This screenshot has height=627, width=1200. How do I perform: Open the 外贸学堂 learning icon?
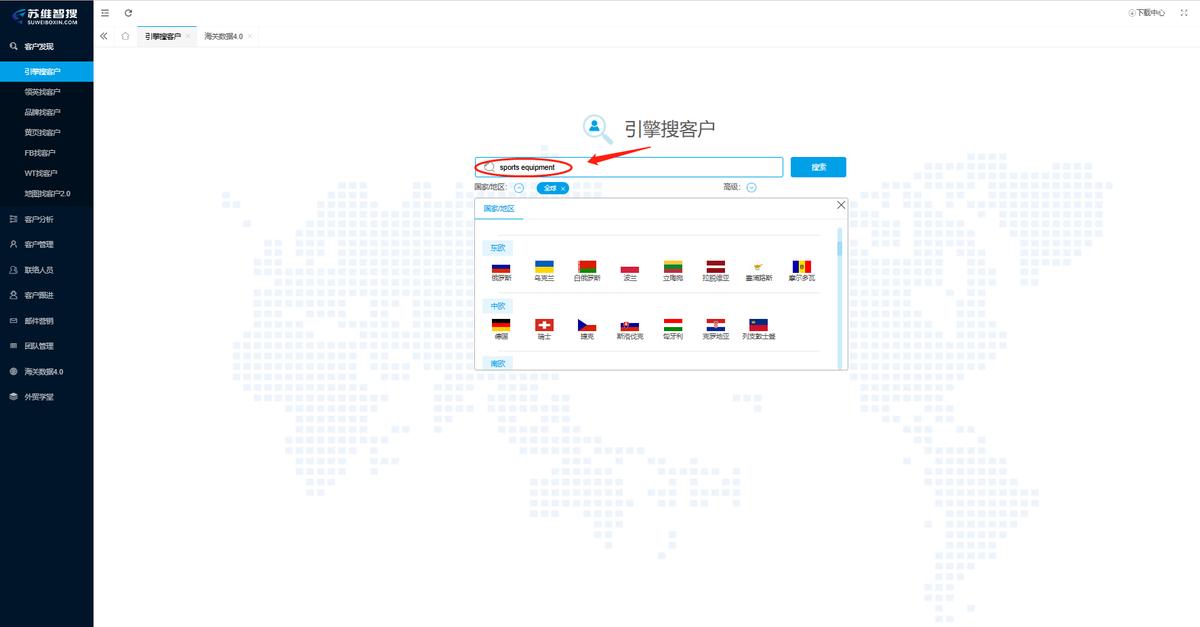[x=12, y=396]
